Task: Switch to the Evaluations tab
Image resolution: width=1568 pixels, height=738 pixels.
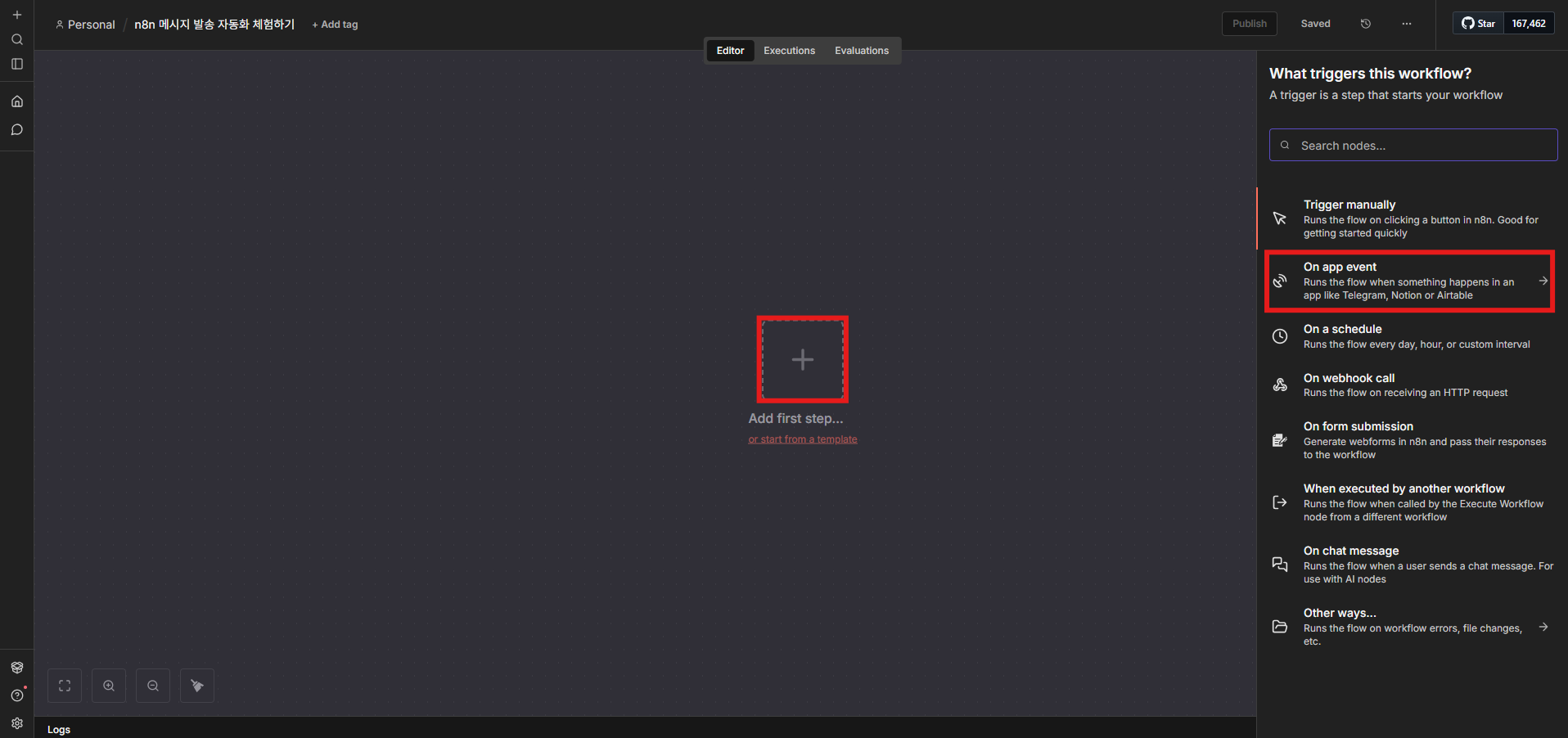Action: tap(861, 51)
